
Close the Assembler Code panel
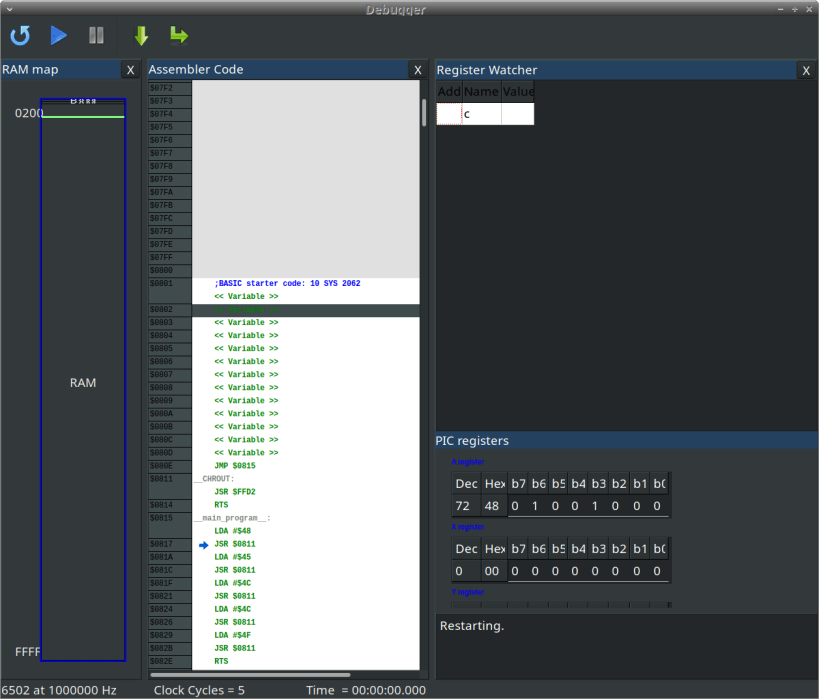pyautogui.click(x=418, y=70)
